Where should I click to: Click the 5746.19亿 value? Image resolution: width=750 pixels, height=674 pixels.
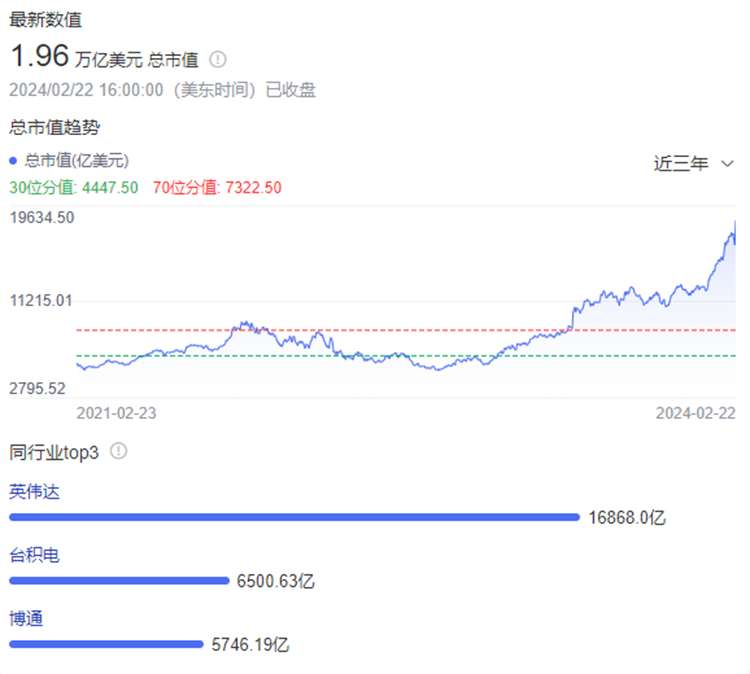click(250, 645)
